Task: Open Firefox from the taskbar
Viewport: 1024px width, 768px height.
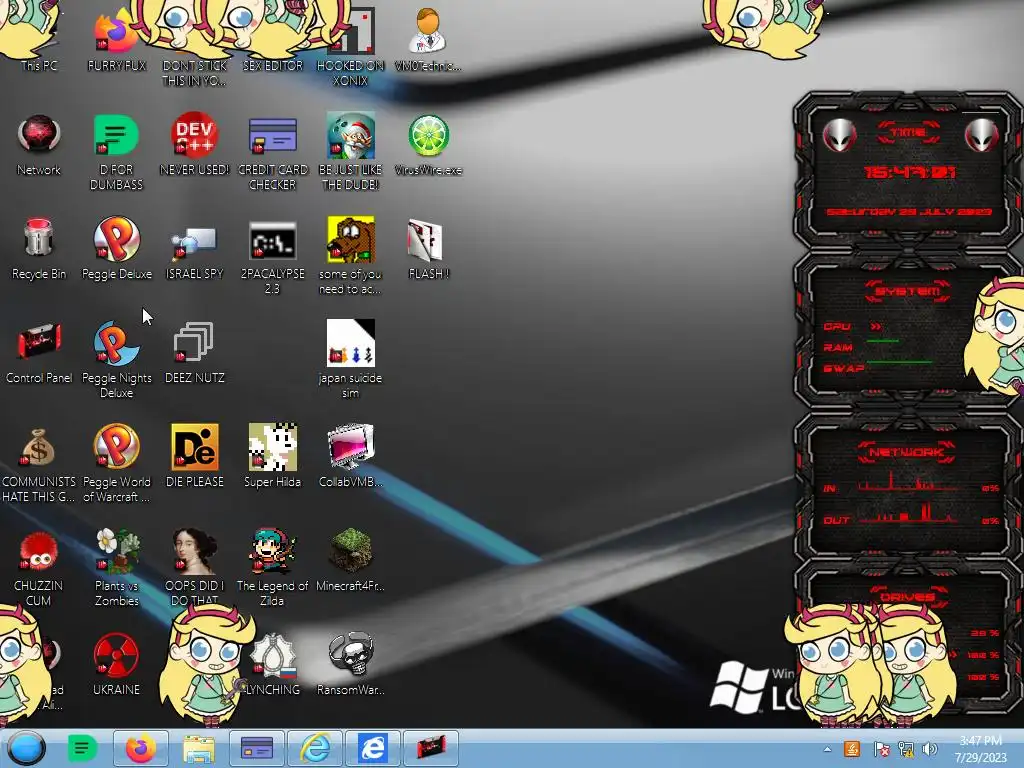Action: (141, 748)
